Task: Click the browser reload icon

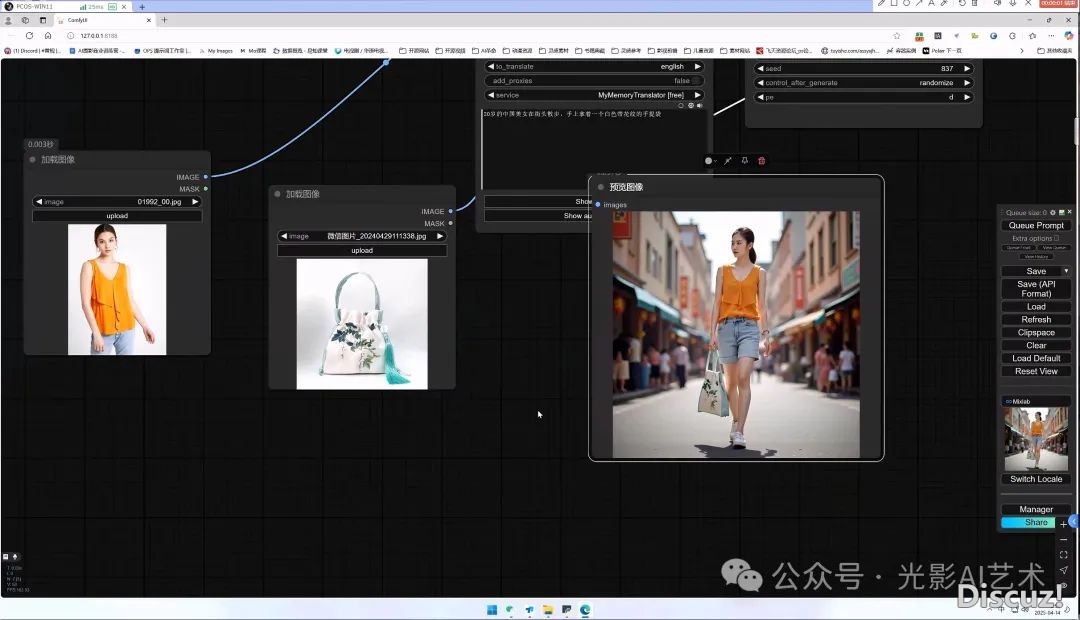Action: pyautogui.click(x=29, y=35)
